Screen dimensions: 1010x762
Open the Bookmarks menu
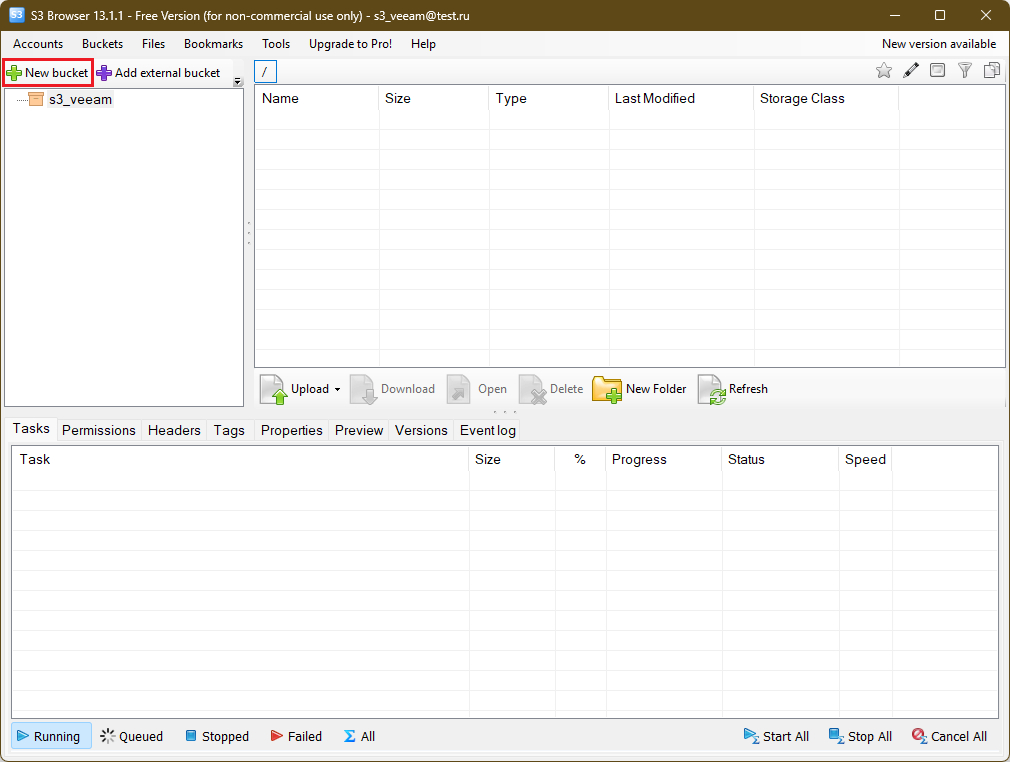213,44
